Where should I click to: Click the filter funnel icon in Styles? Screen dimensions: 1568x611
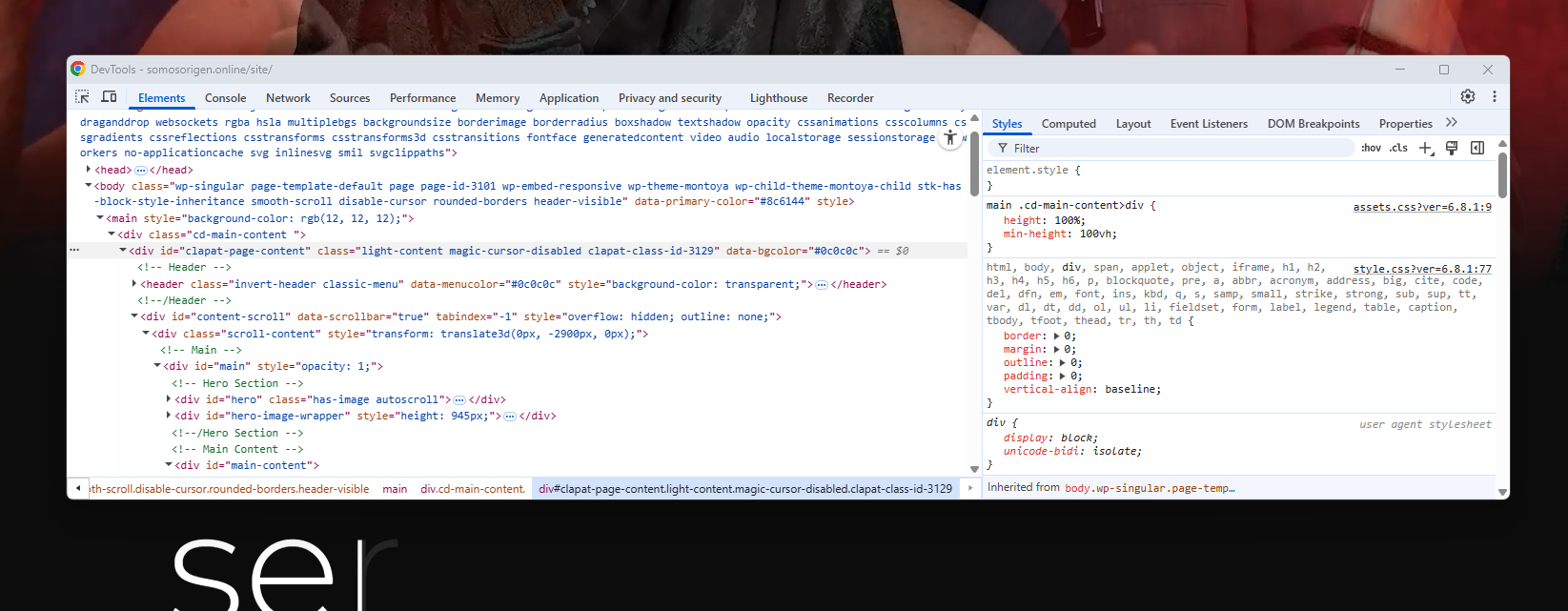pyautogui.click(x=1003, y=149)
